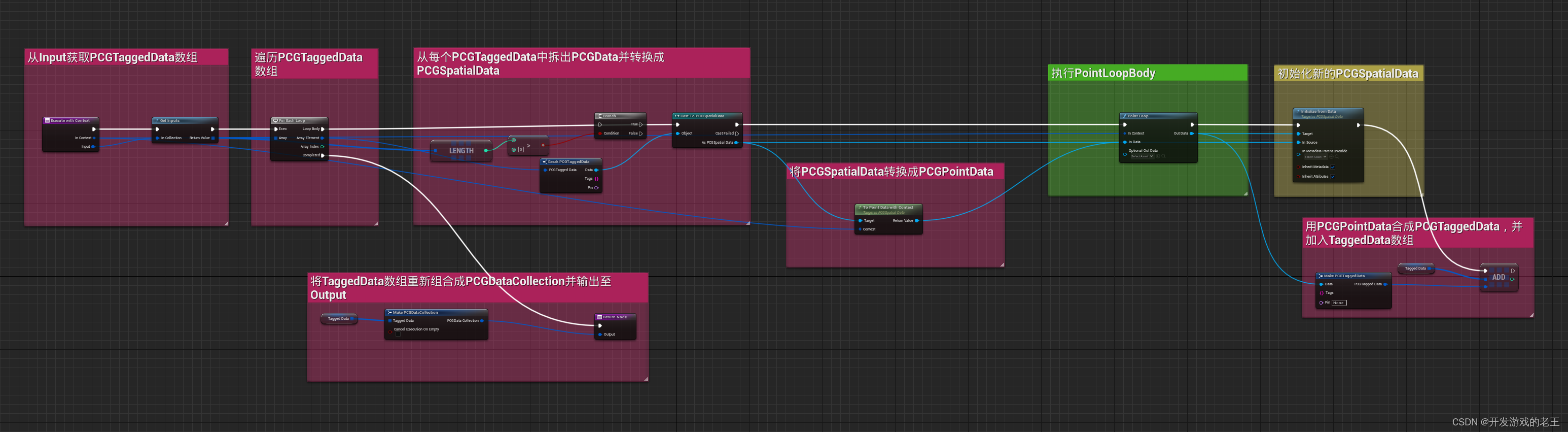Viewport: 1568px width, 432px height.
Task: Select comment titled 执行PointLoopBody
Action: pyautogui.click(x=1148, y=73)
